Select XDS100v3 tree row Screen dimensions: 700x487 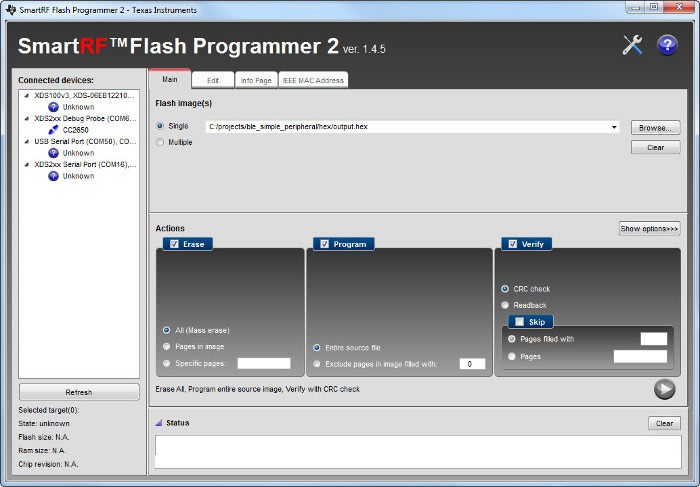coord(84,96)
